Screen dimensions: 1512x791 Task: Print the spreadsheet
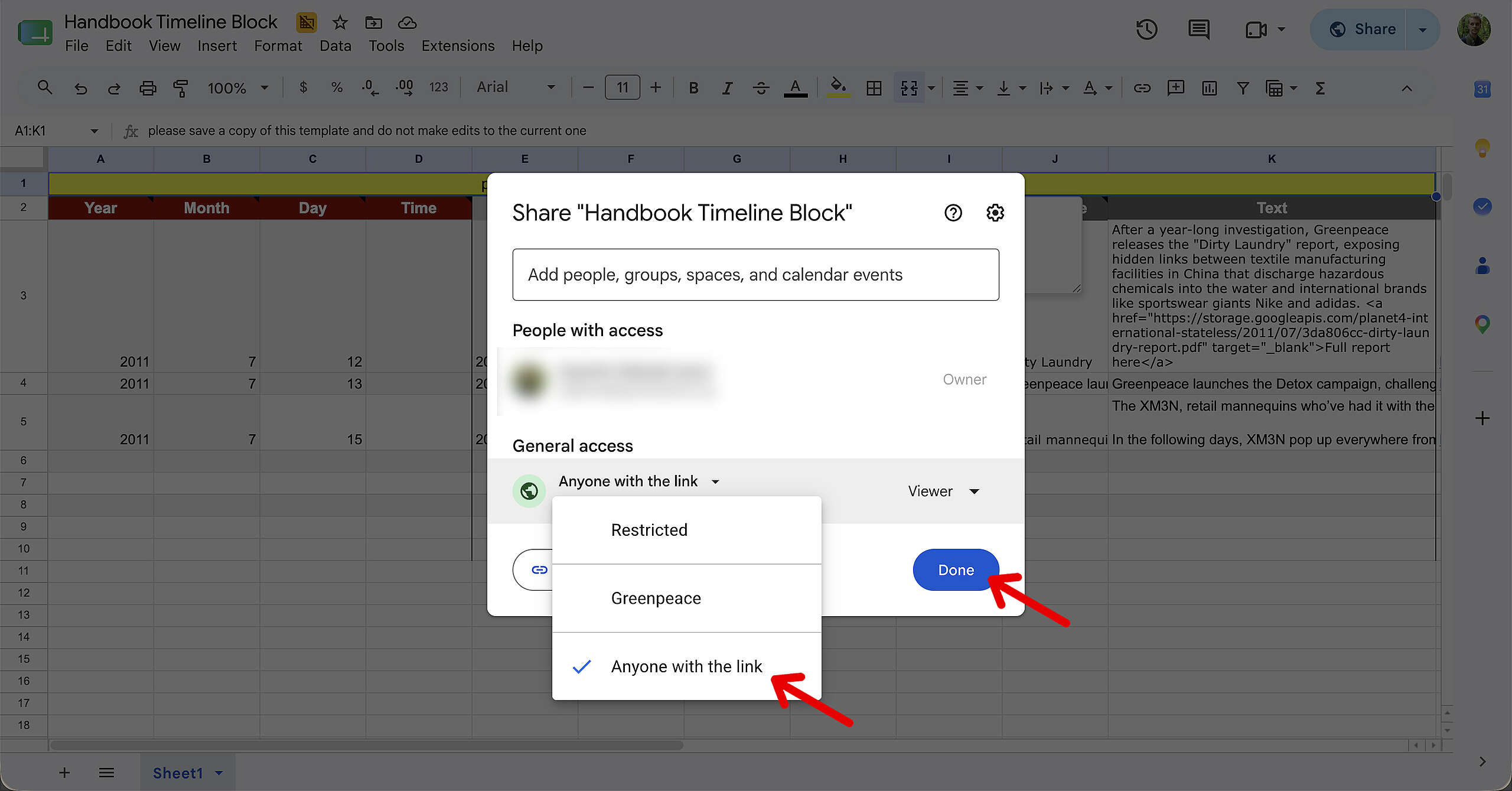[148, 88]
